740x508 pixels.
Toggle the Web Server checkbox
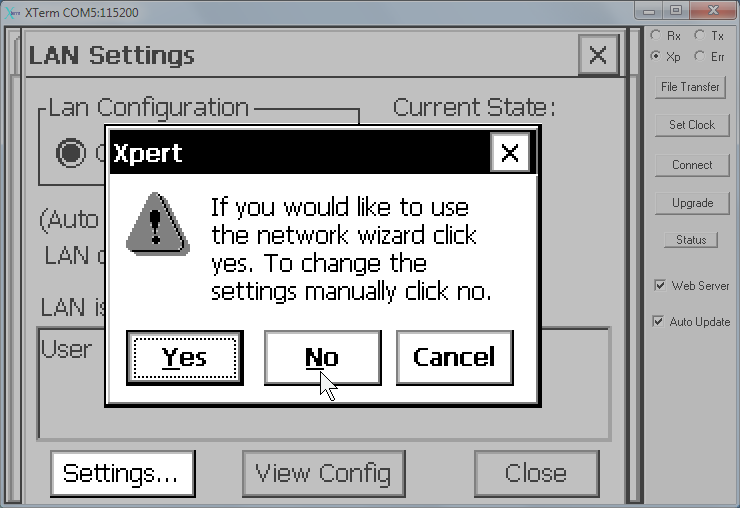pyautogui.click(x=660, y=285)
